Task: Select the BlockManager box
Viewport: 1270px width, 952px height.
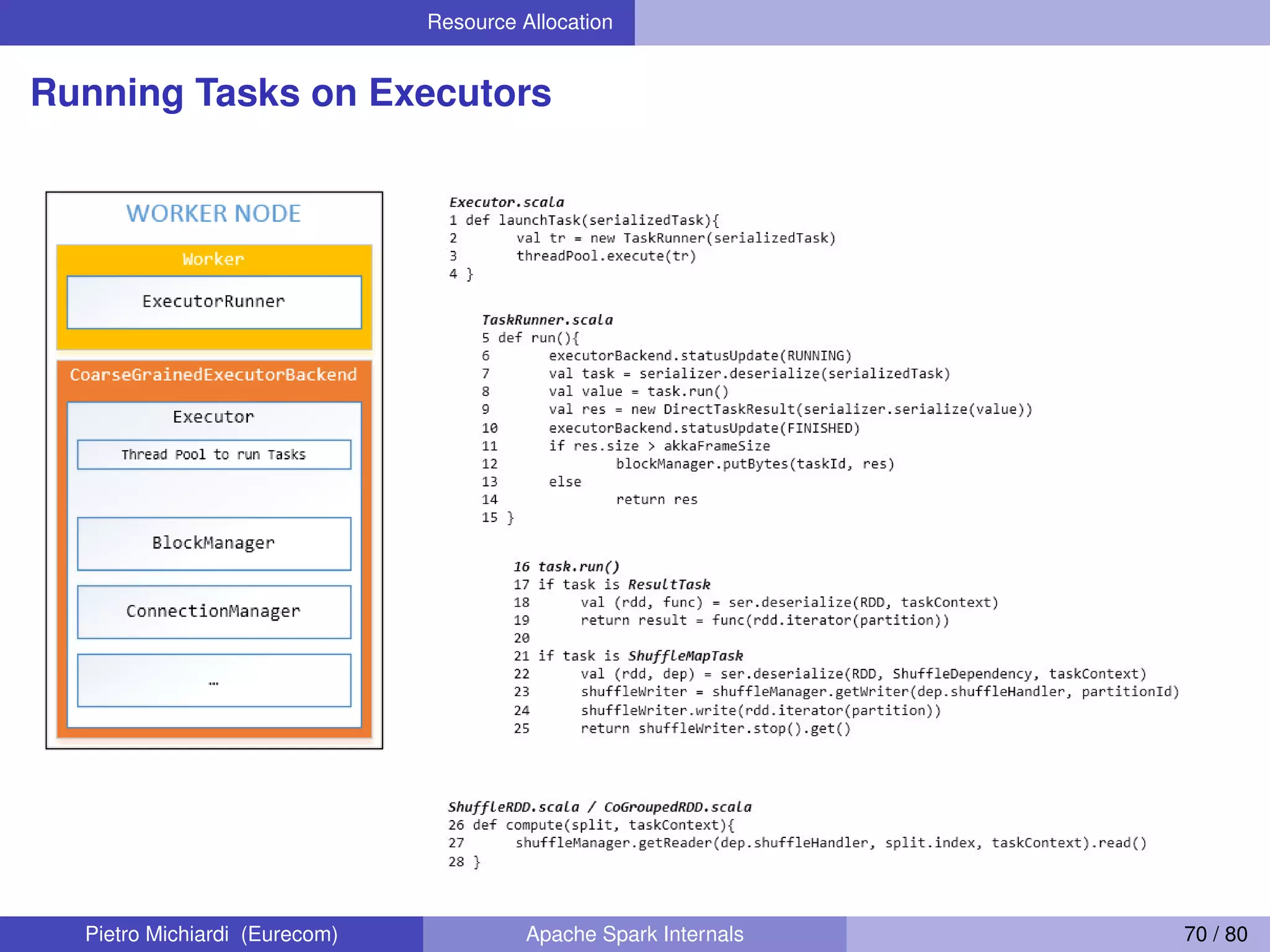Action: point(213,544)
